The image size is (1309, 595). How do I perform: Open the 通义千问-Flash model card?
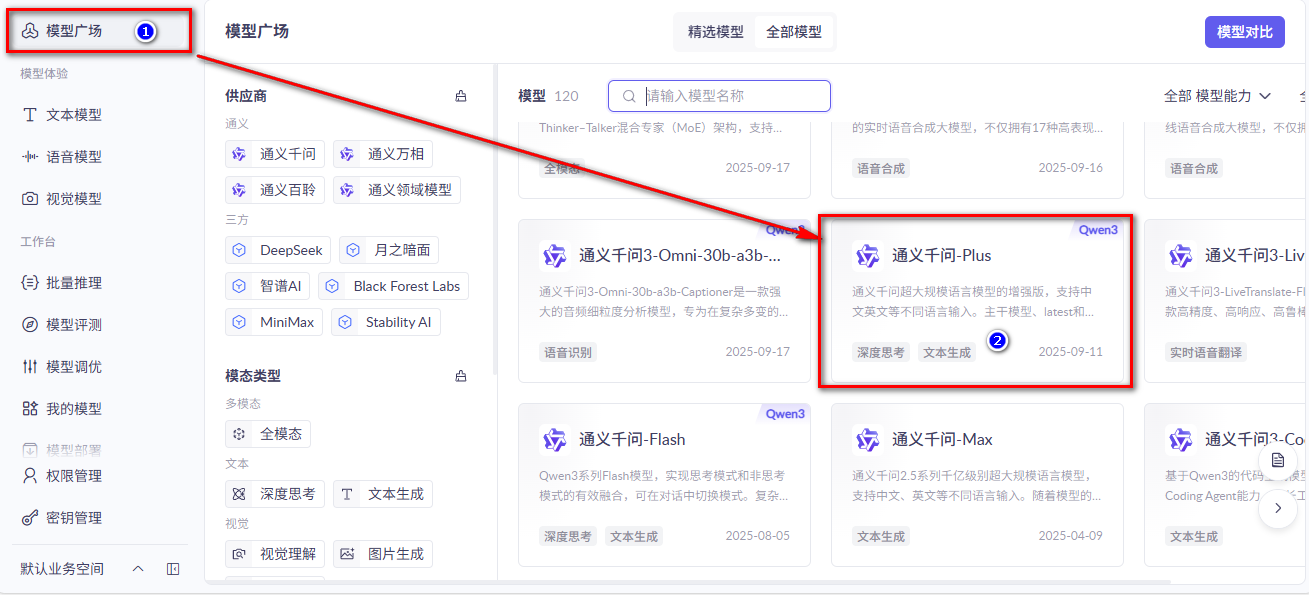664,485
